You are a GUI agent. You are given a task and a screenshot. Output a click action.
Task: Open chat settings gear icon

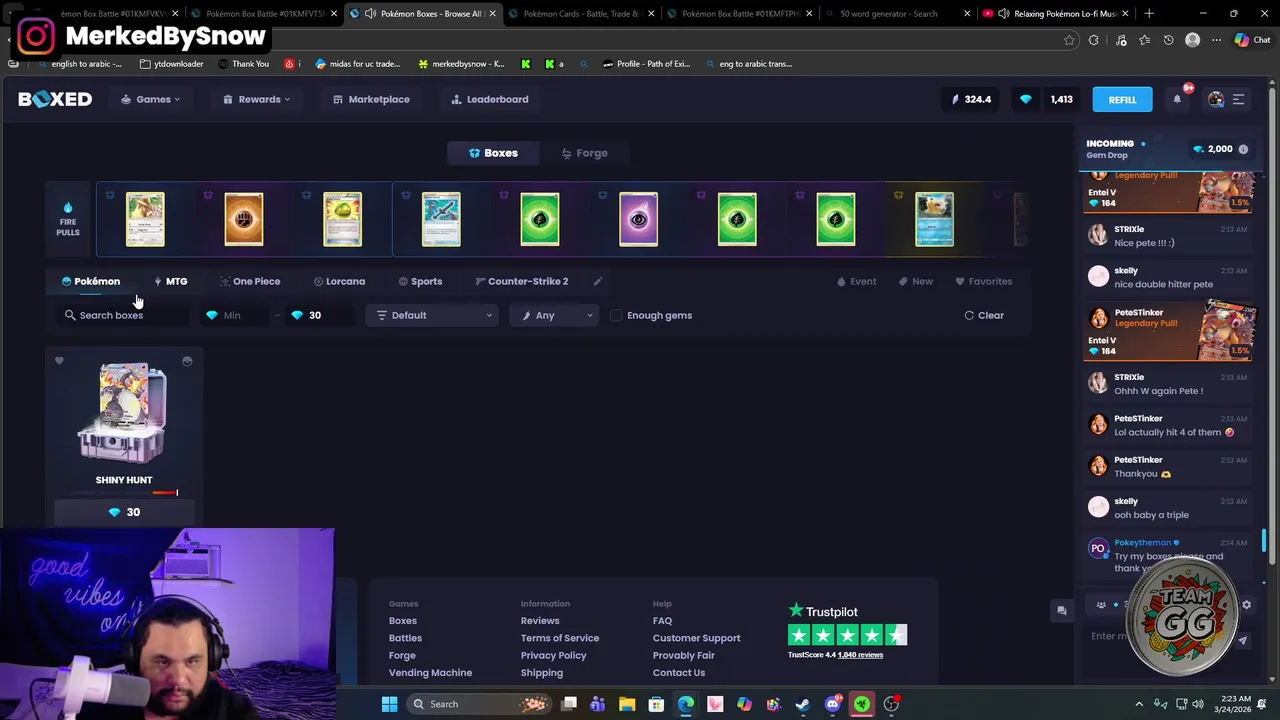pyautogui.click(x=1246, y=605)
